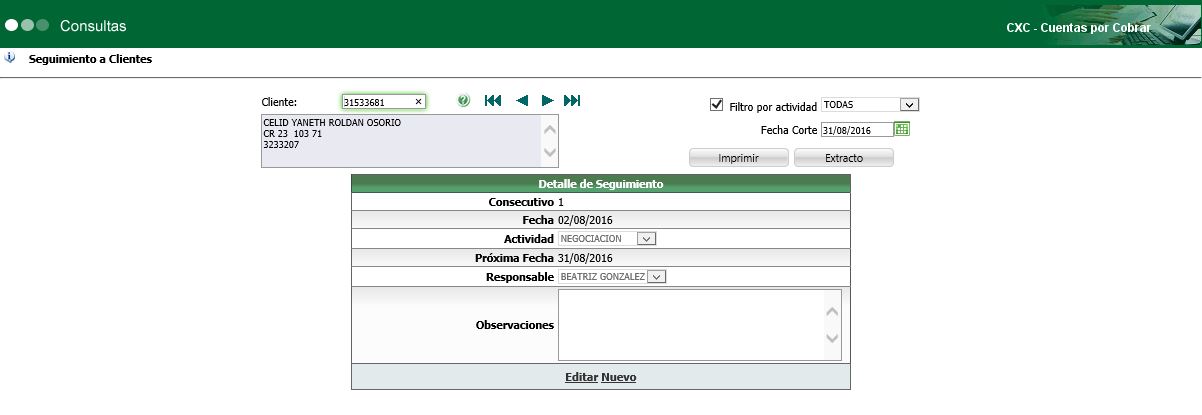The image size is (1202, 415).
Task: Select the client name CELID YANETH ROLDAN OSORIO
Action: tap(332, 123)
